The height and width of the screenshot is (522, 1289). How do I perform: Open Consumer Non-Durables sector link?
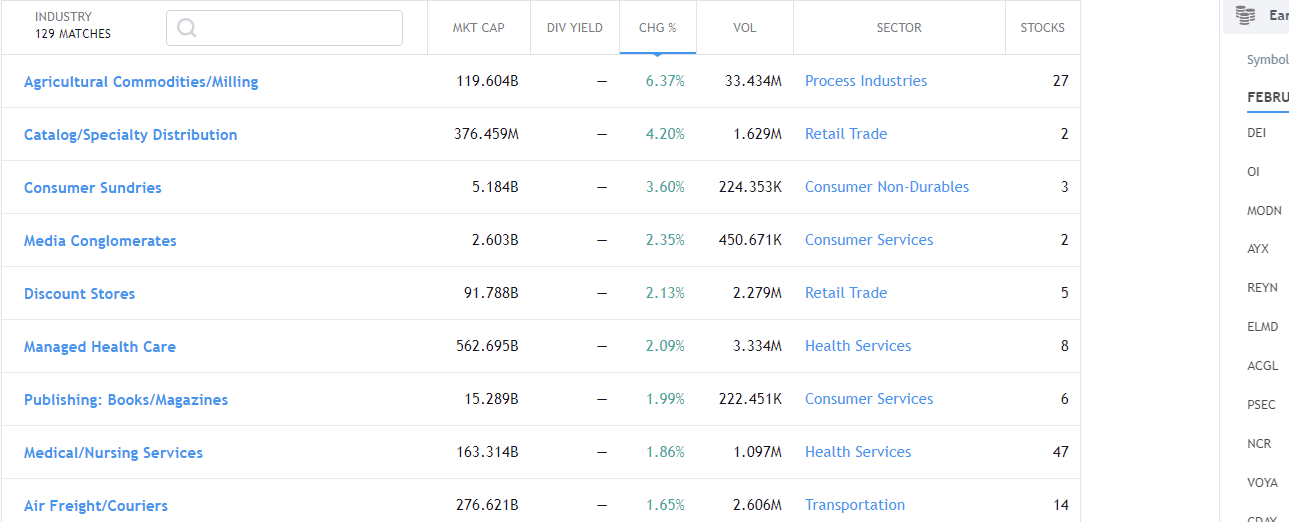(887, 187)
